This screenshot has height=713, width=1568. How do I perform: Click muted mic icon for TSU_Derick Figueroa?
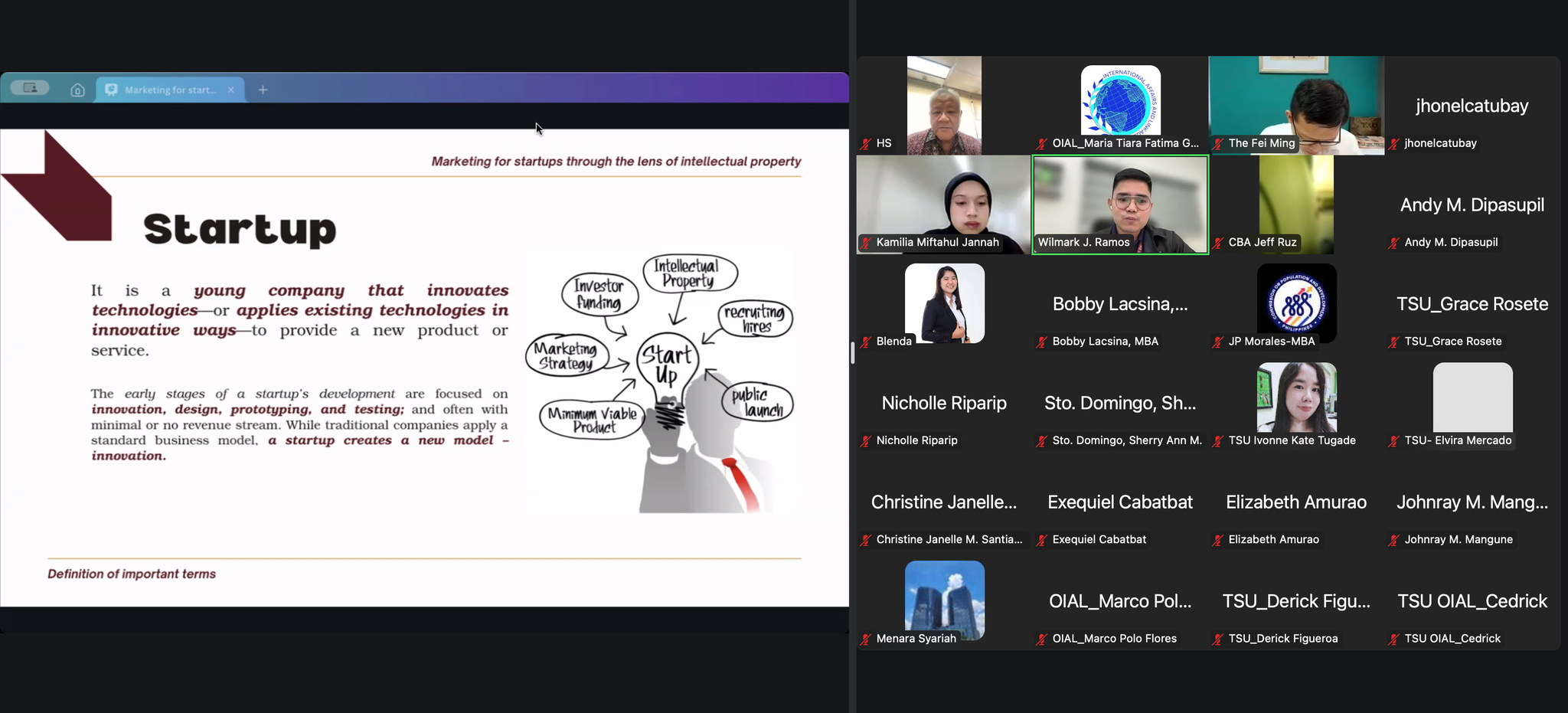tap(1218, 639)
